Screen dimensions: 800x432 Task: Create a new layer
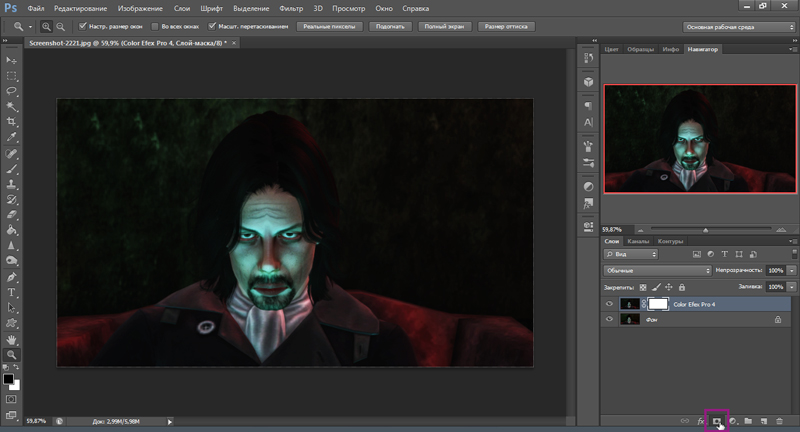[764, 421]
